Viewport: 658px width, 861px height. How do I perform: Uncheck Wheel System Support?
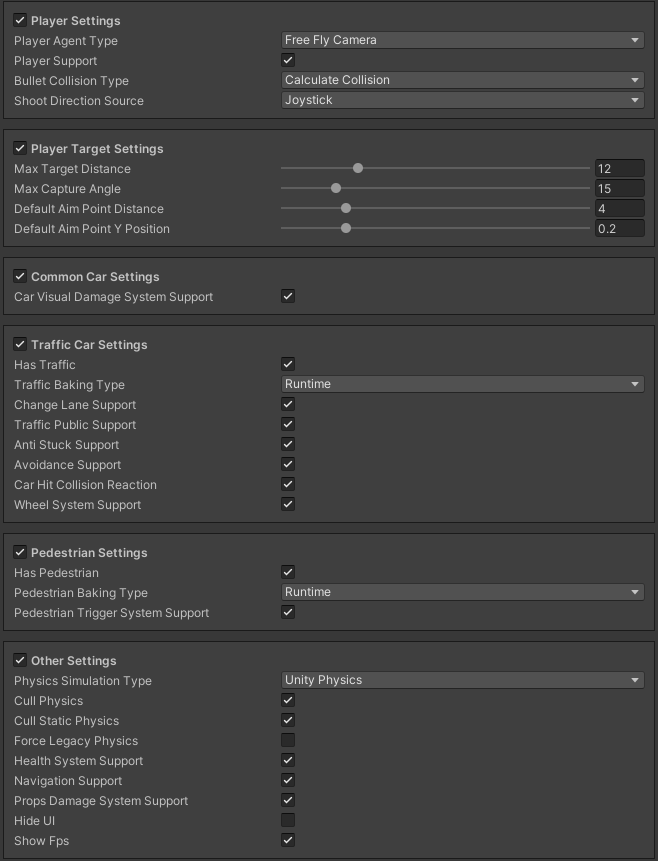tap(288, 504)
